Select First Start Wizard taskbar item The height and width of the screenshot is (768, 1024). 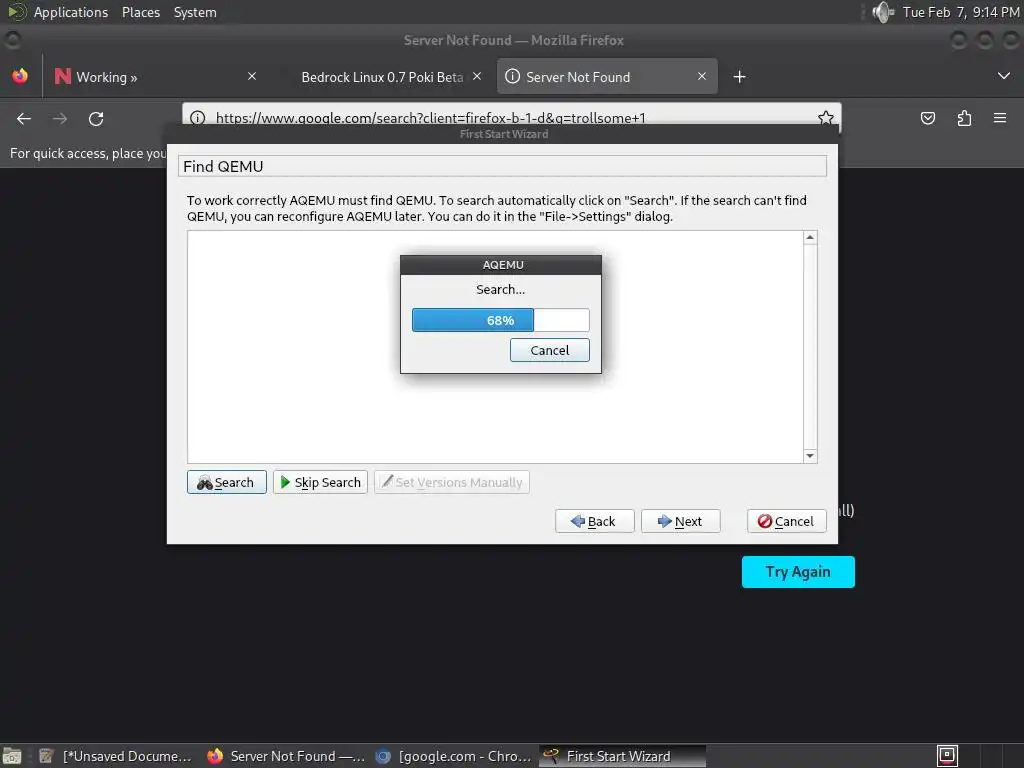point(622,756)
